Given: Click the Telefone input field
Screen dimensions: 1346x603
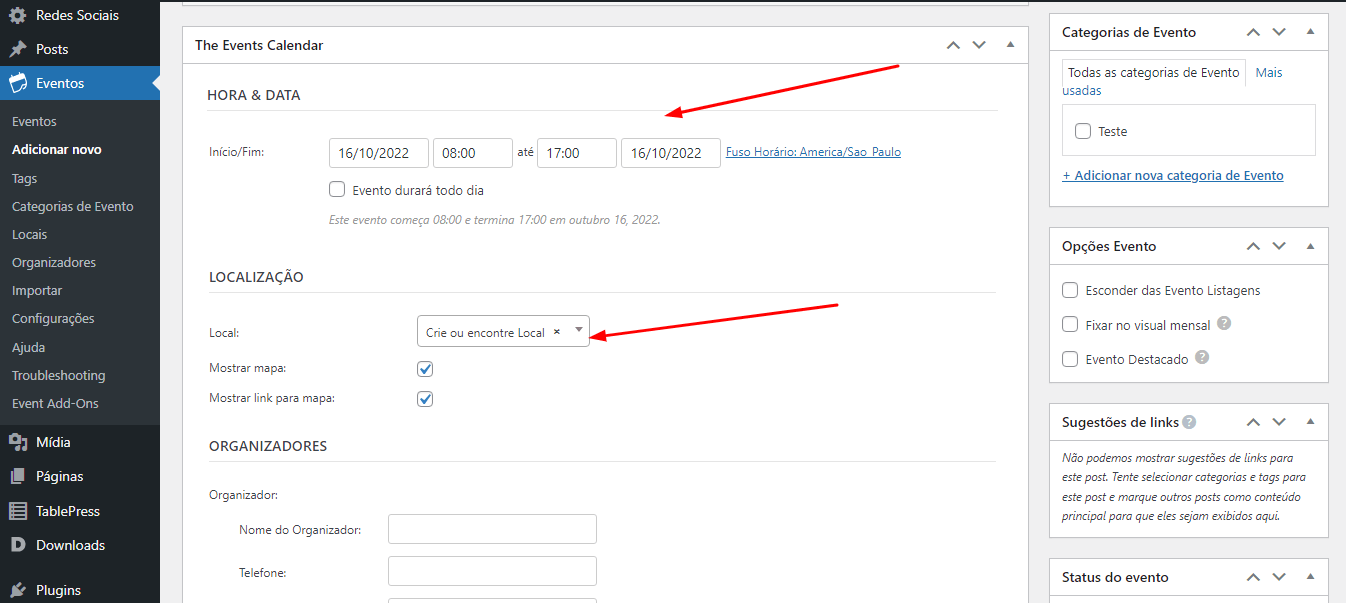Looking at the screenshot, I should click(492, 571).
